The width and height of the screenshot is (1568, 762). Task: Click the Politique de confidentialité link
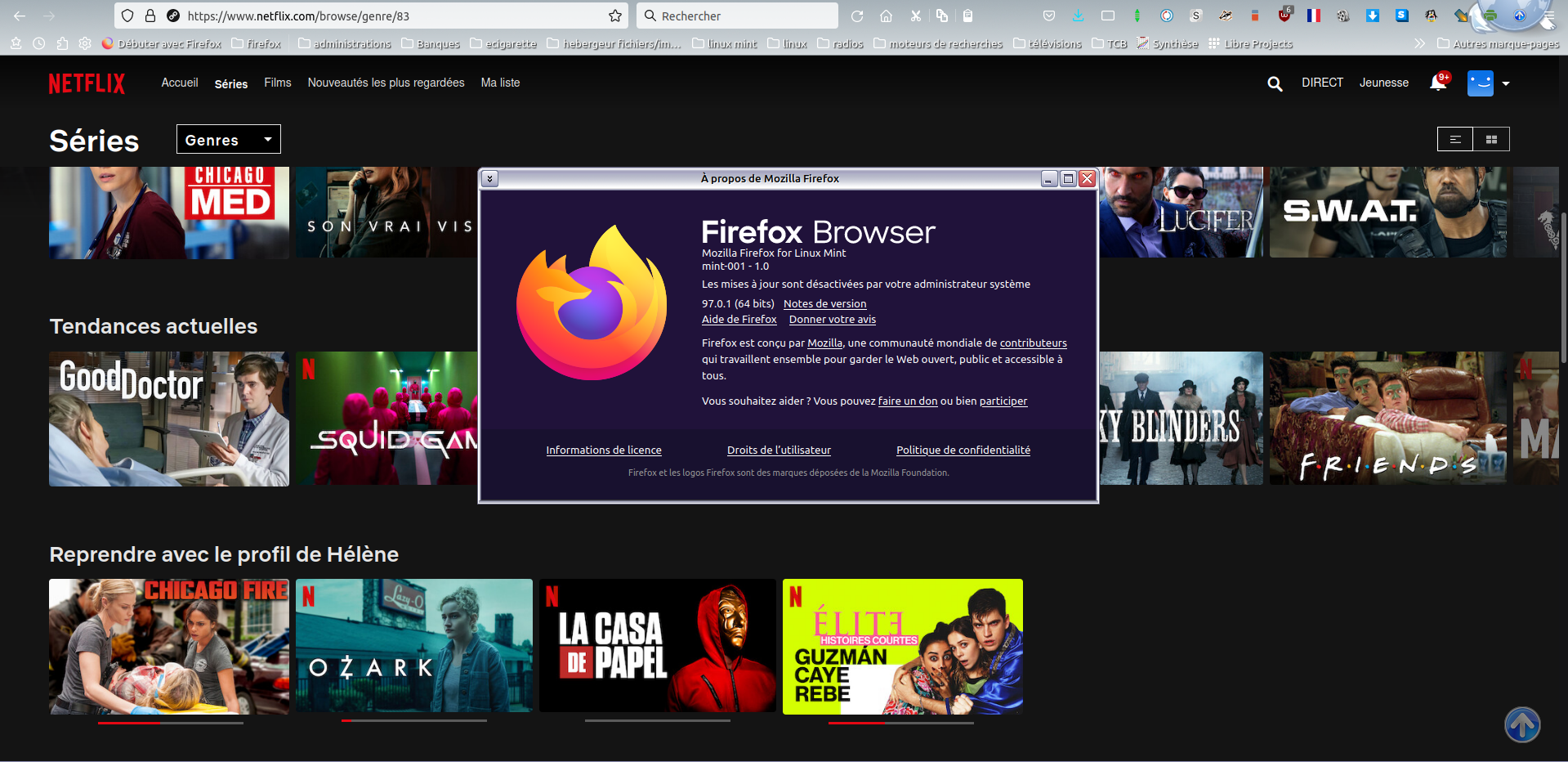click(x=963, y=450)
